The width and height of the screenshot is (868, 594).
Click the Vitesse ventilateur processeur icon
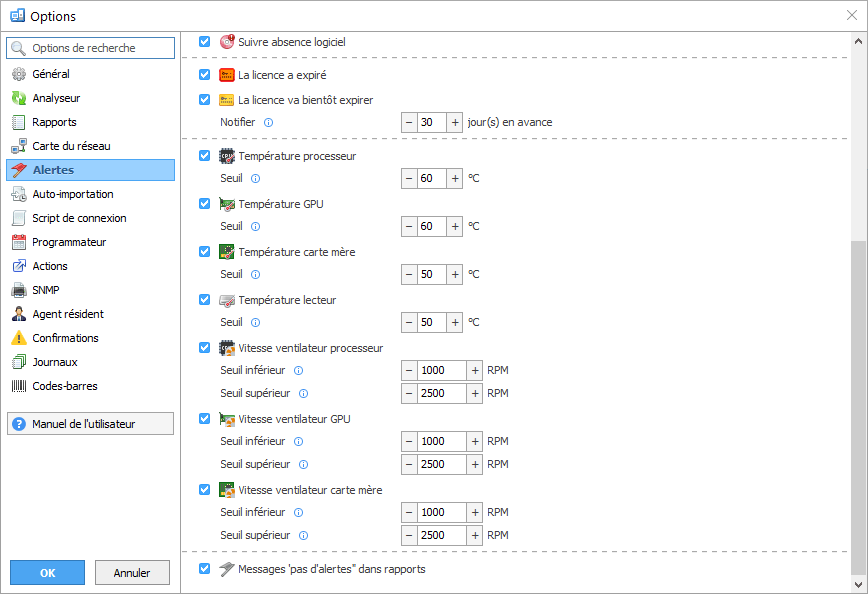(227, 348)
